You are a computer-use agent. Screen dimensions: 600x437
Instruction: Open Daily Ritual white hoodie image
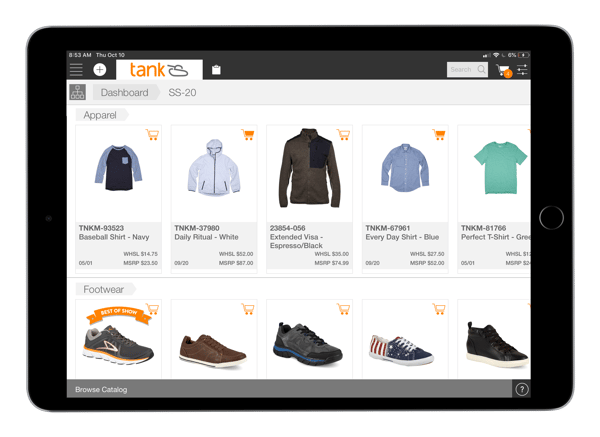[214, 168]
